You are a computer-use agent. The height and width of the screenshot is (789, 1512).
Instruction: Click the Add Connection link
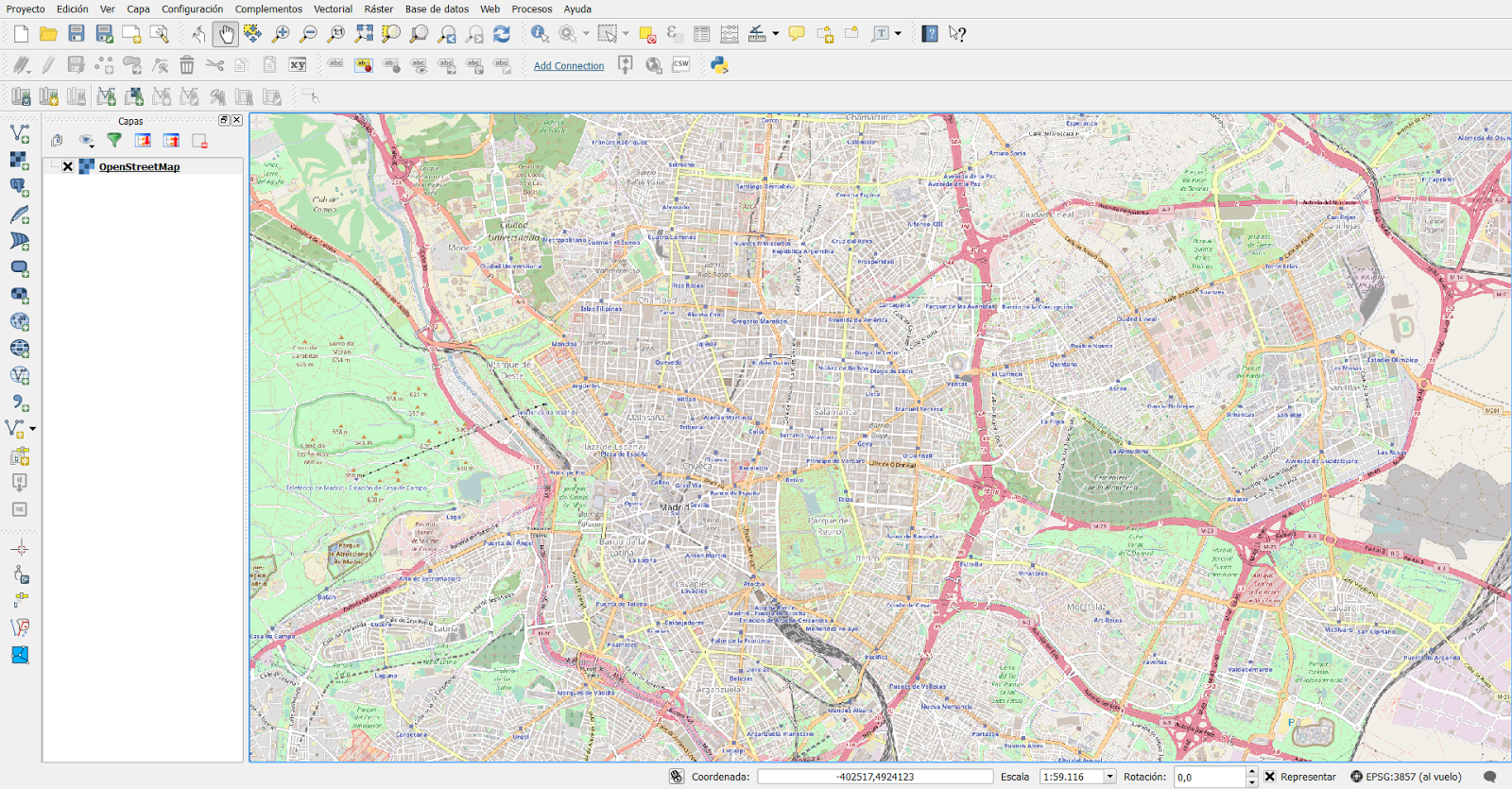point(569,66)
